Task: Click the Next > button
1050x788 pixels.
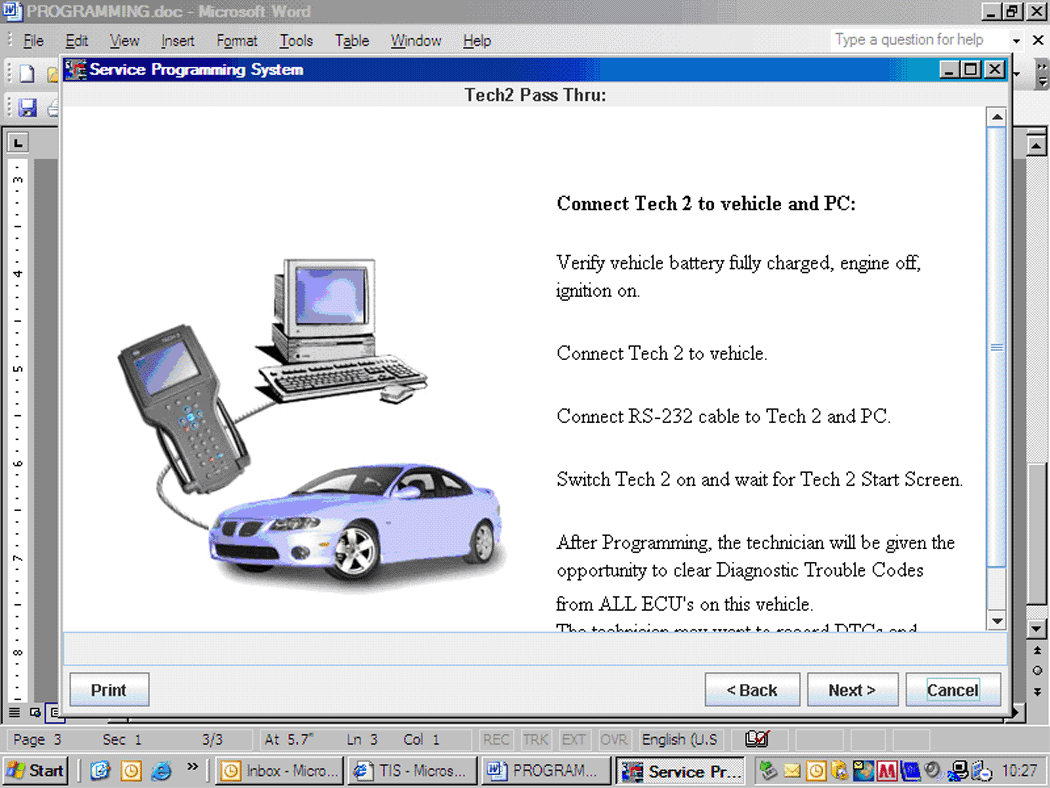Action: pos(852,690)
